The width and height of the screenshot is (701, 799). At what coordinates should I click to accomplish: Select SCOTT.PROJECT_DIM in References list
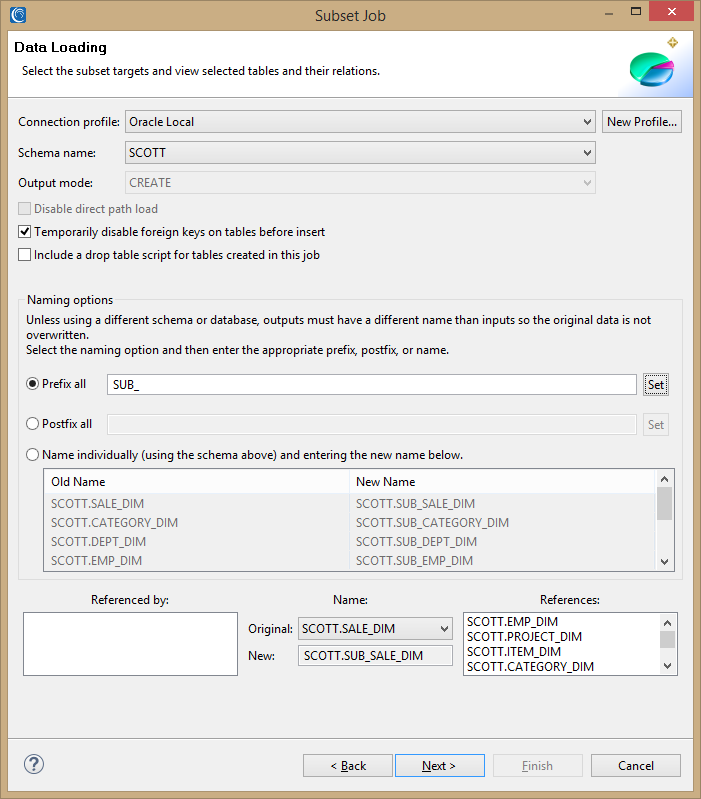pos(524,637)
